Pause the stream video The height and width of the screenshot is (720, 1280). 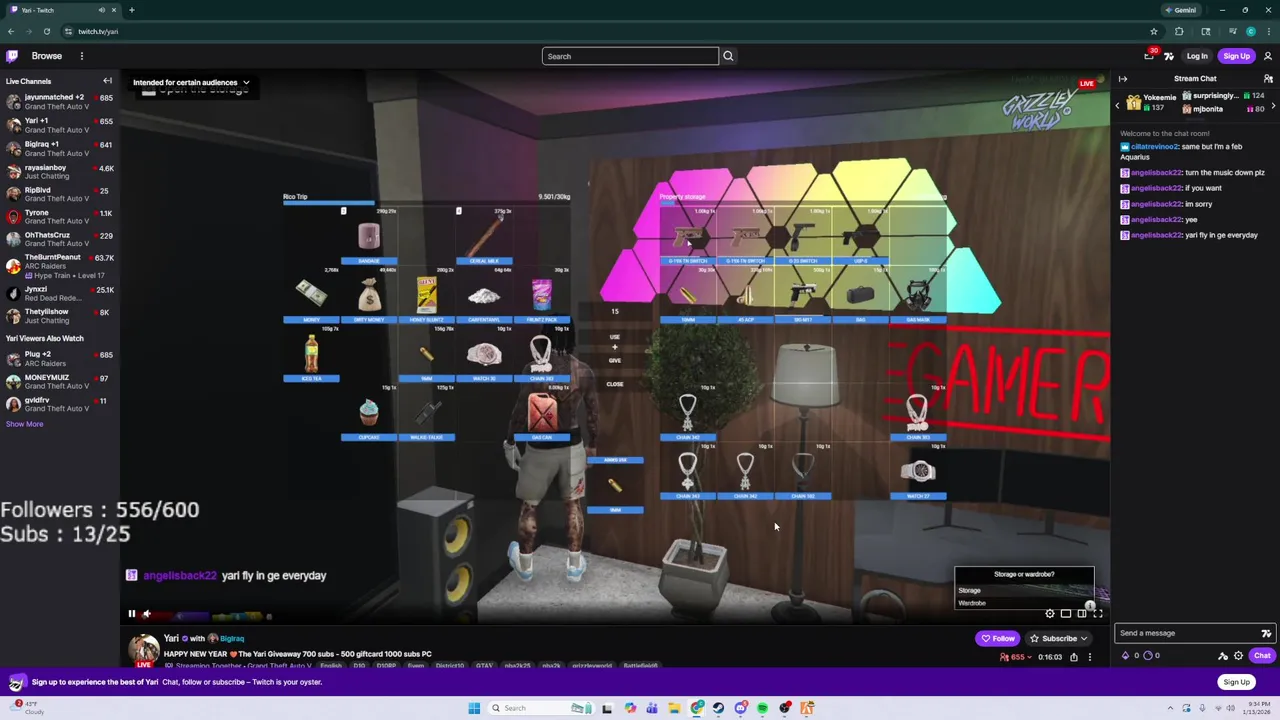click(131, 614)
